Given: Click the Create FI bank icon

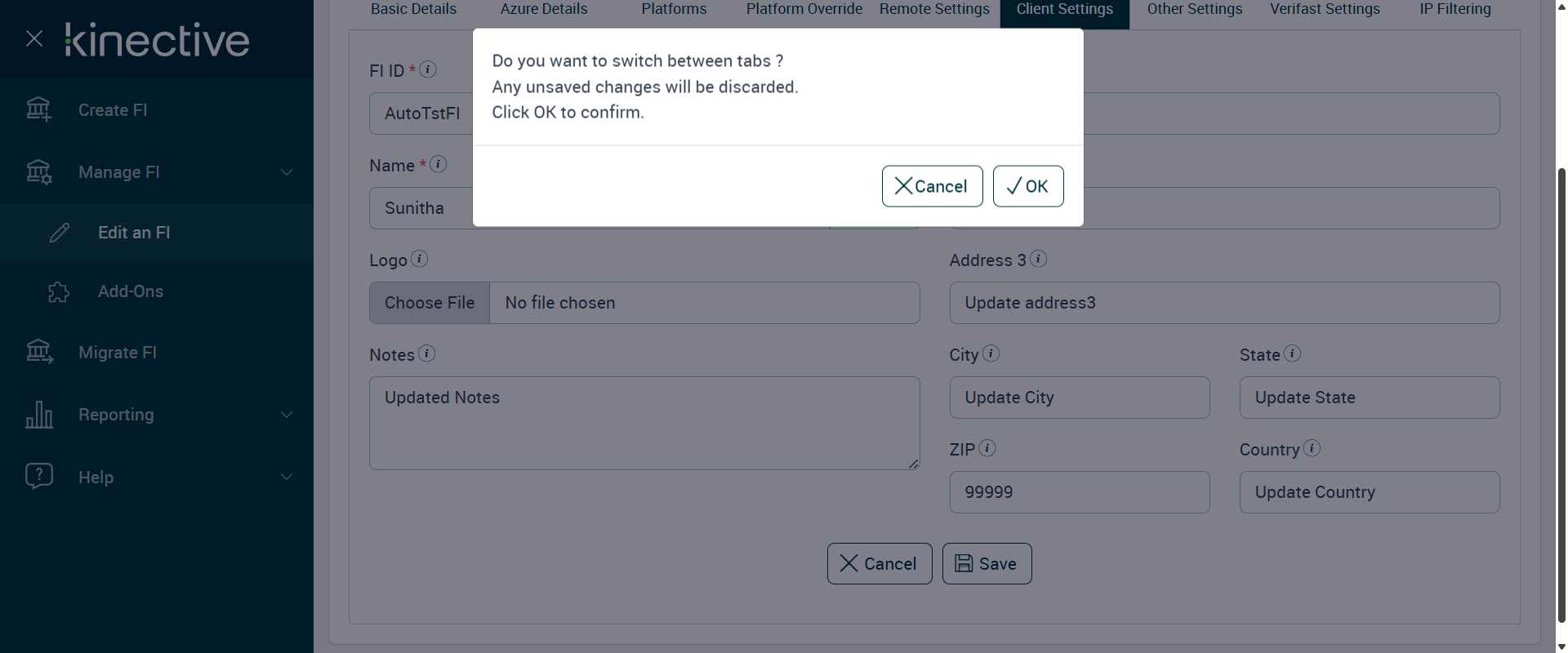Looking at the screenshot, I should 38,109.
